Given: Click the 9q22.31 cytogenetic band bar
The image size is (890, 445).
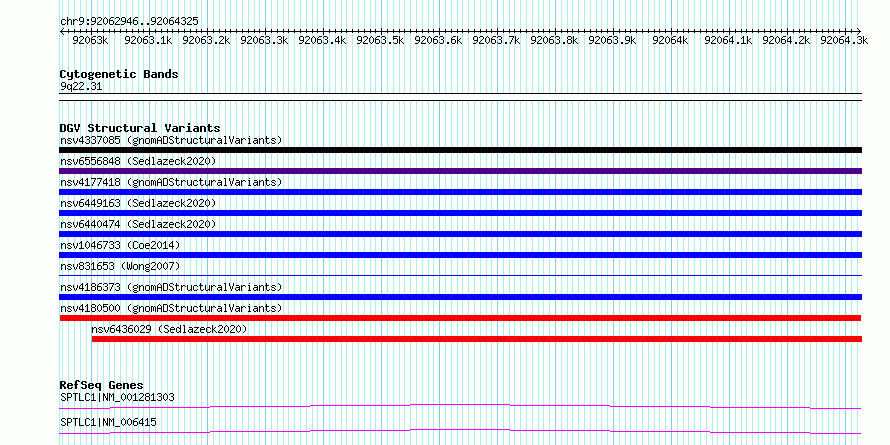Looking at the screenshot, I should point(460,96).
